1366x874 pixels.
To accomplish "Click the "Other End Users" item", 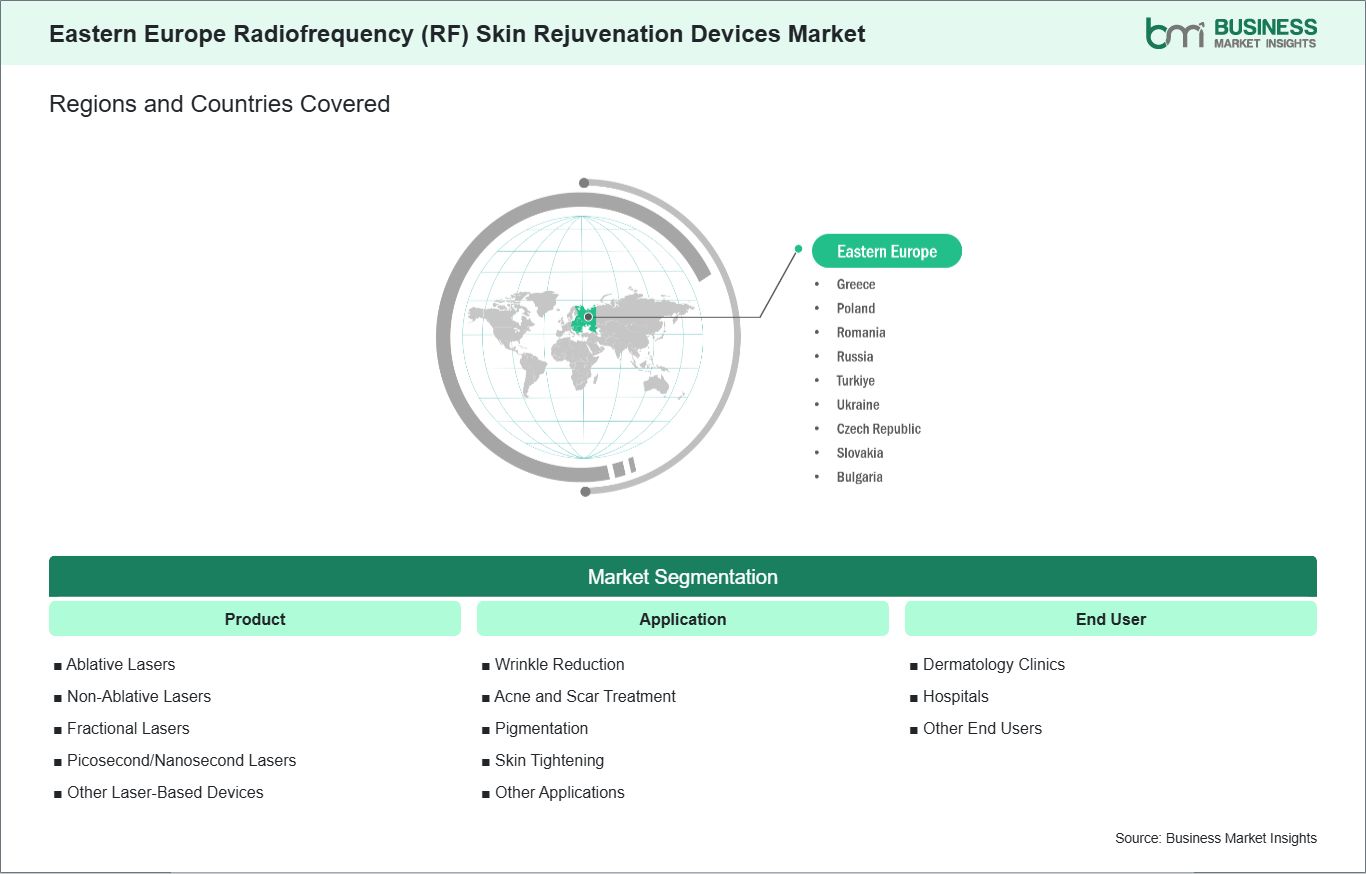I will click(x=982, y=728).
